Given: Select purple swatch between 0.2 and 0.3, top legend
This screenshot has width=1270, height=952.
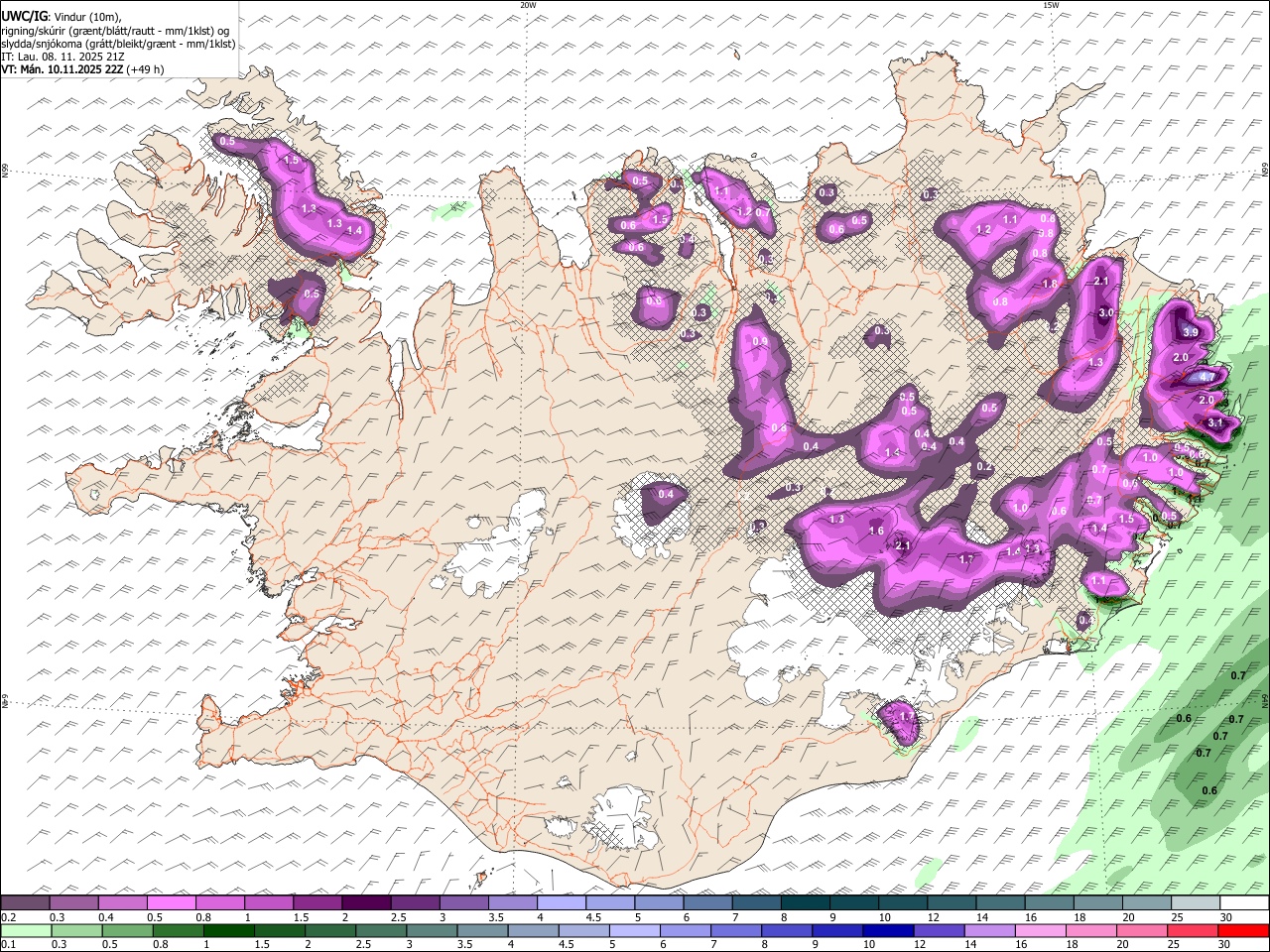Looking at the screenshot, I should pyautogui.click(x=25, y=903).
